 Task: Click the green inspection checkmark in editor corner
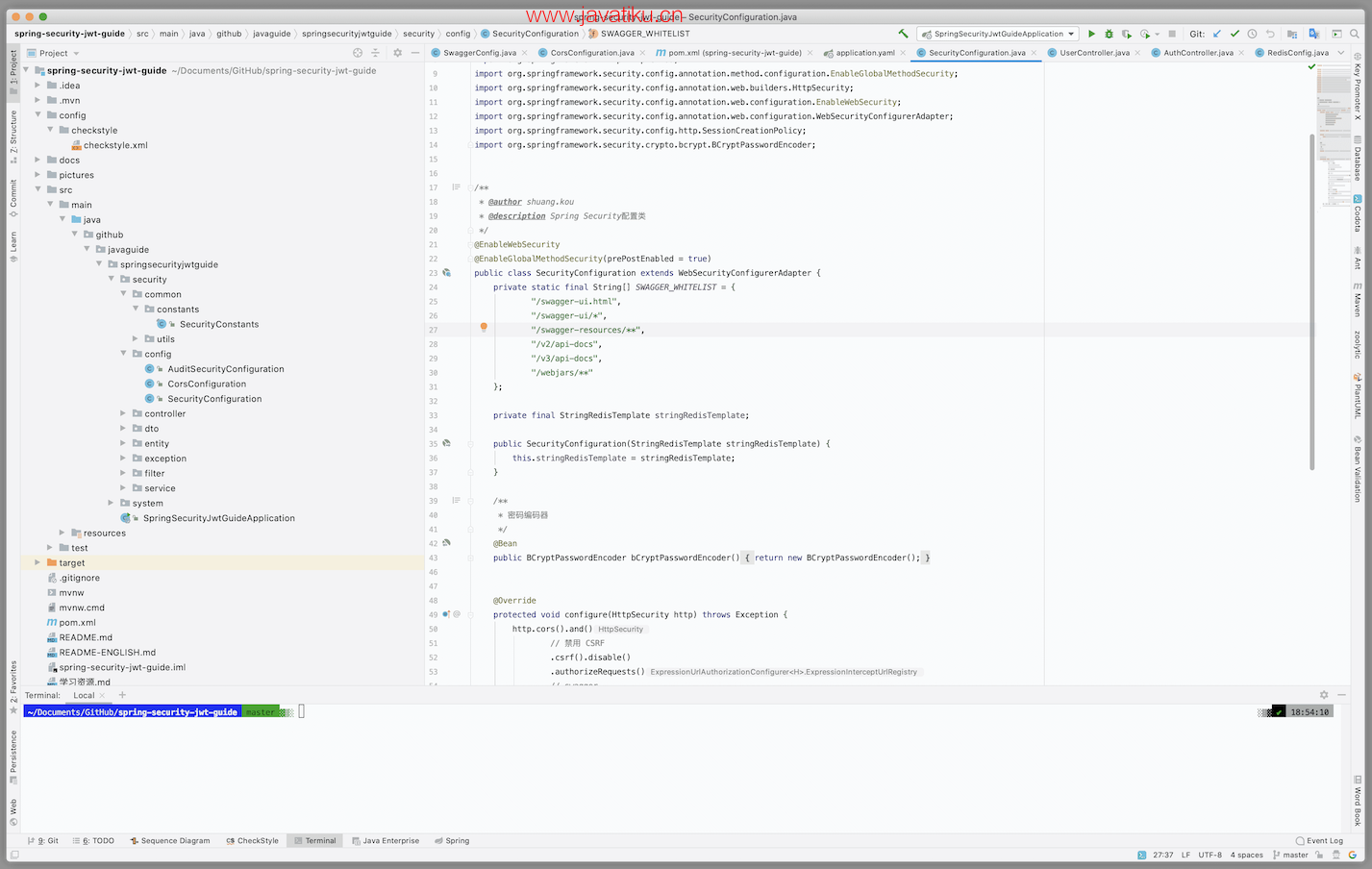(1310, 68)
